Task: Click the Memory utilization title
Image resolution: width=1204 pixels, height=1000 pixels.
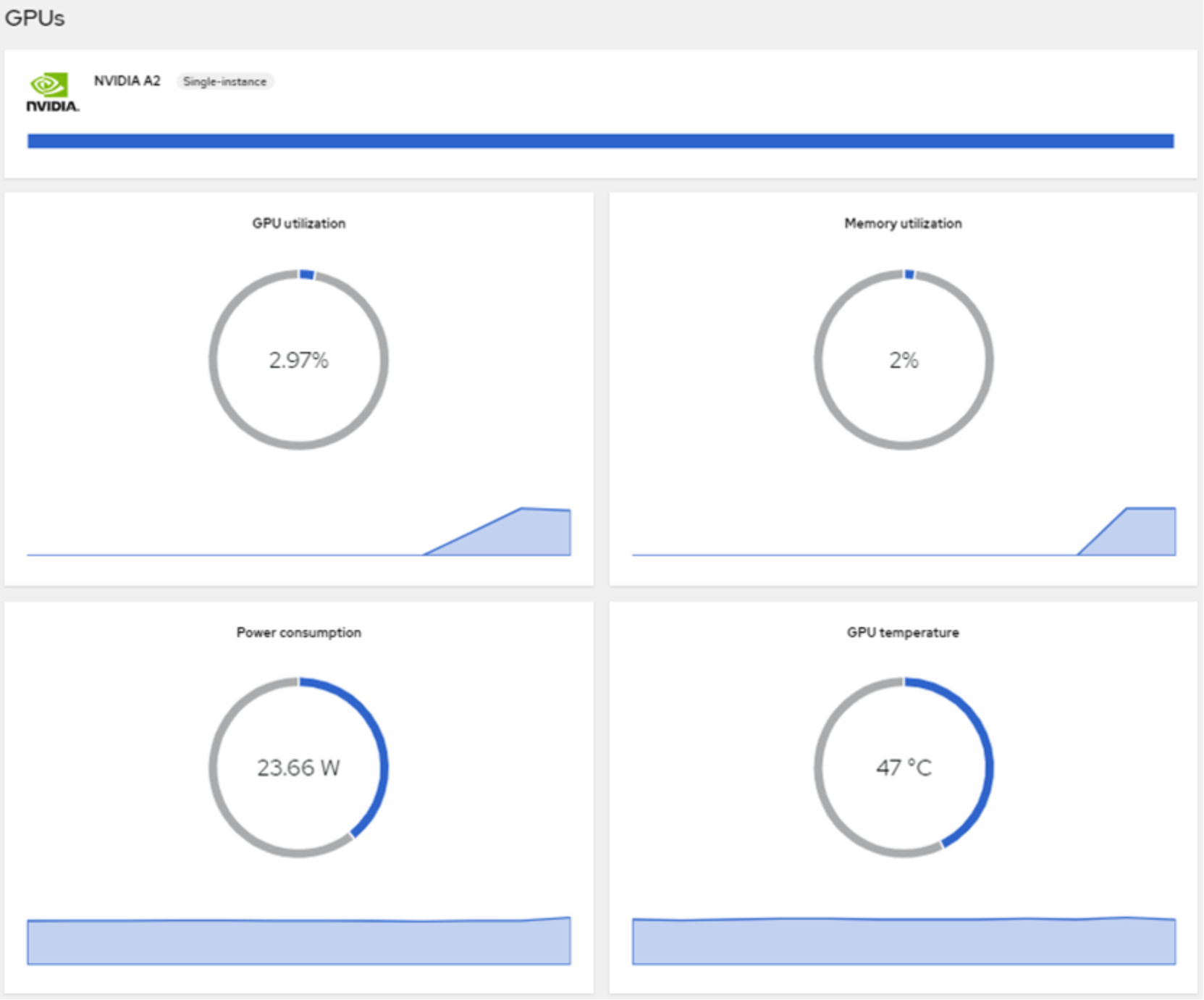Action: [x=903, y=223]
